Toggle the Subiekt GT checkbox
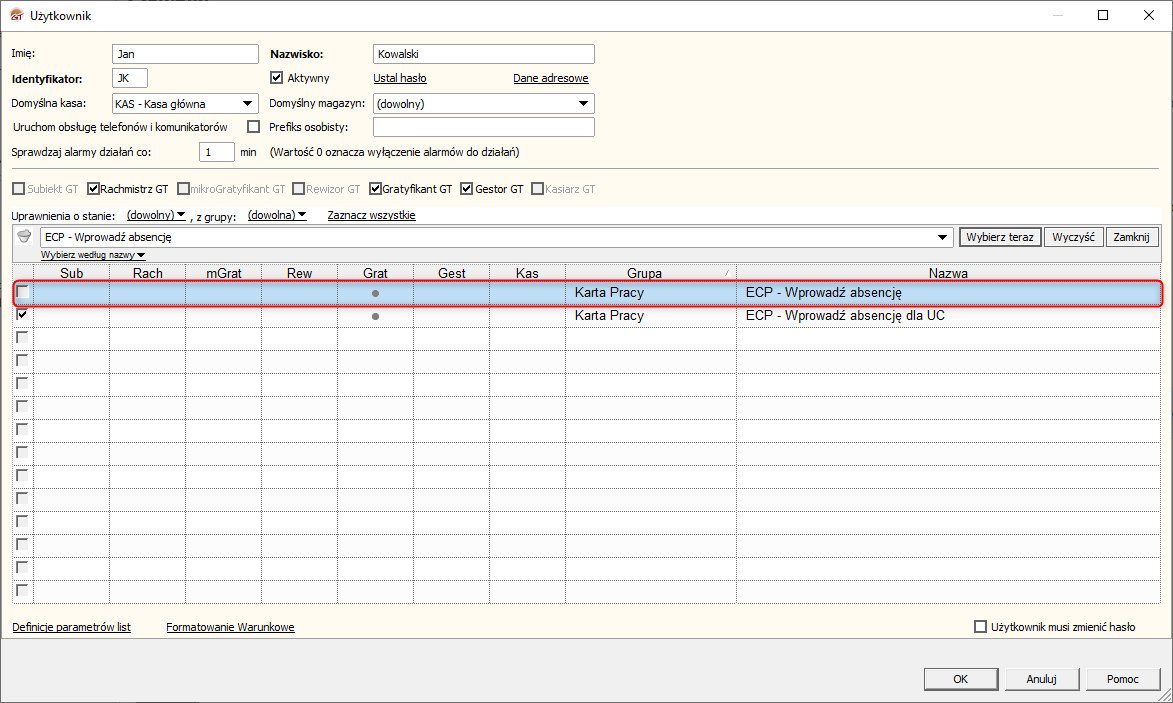1173x703 pixels. click(19, 188)
